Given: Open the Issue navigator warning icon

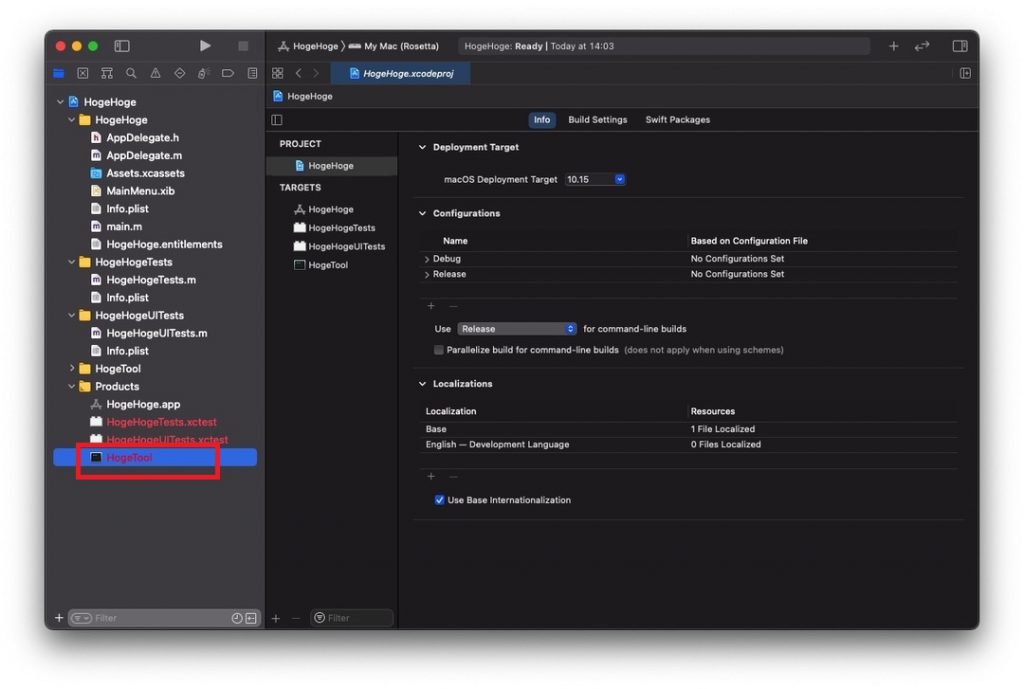Looking at the screenshot, I should 155,73.
